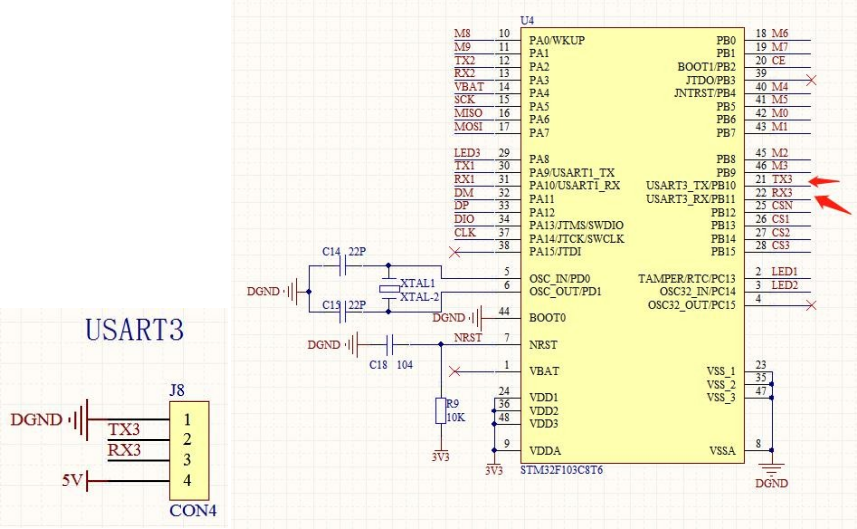Click the DP net label

pyautogui.click(x=462, y=205)
